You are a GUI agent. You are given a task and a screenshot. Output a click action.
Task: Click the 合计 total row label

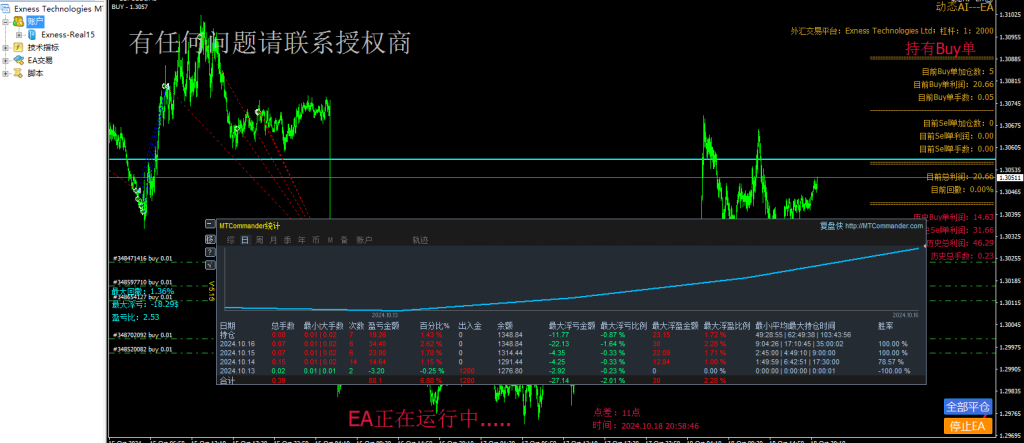227,380
